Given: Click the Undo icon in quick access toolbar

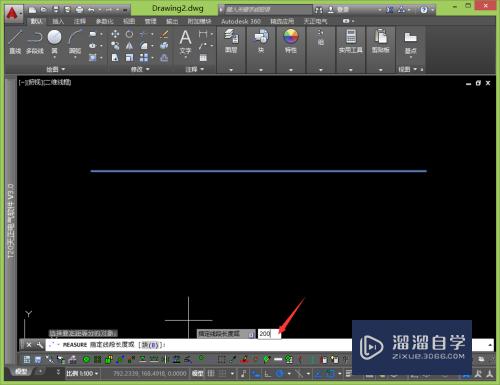Looking at the screenshot, I should click(x=91, y=10).
